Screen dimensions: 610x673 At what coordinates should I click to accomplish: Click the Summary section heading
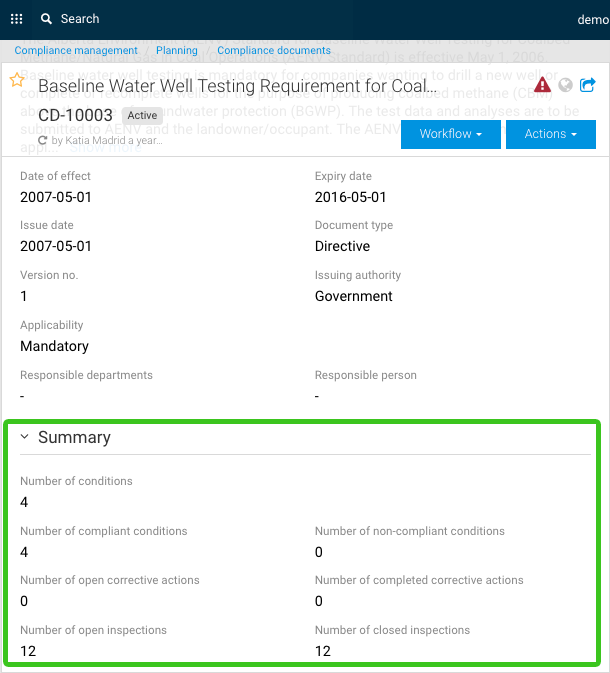click(x=74, y=437)
